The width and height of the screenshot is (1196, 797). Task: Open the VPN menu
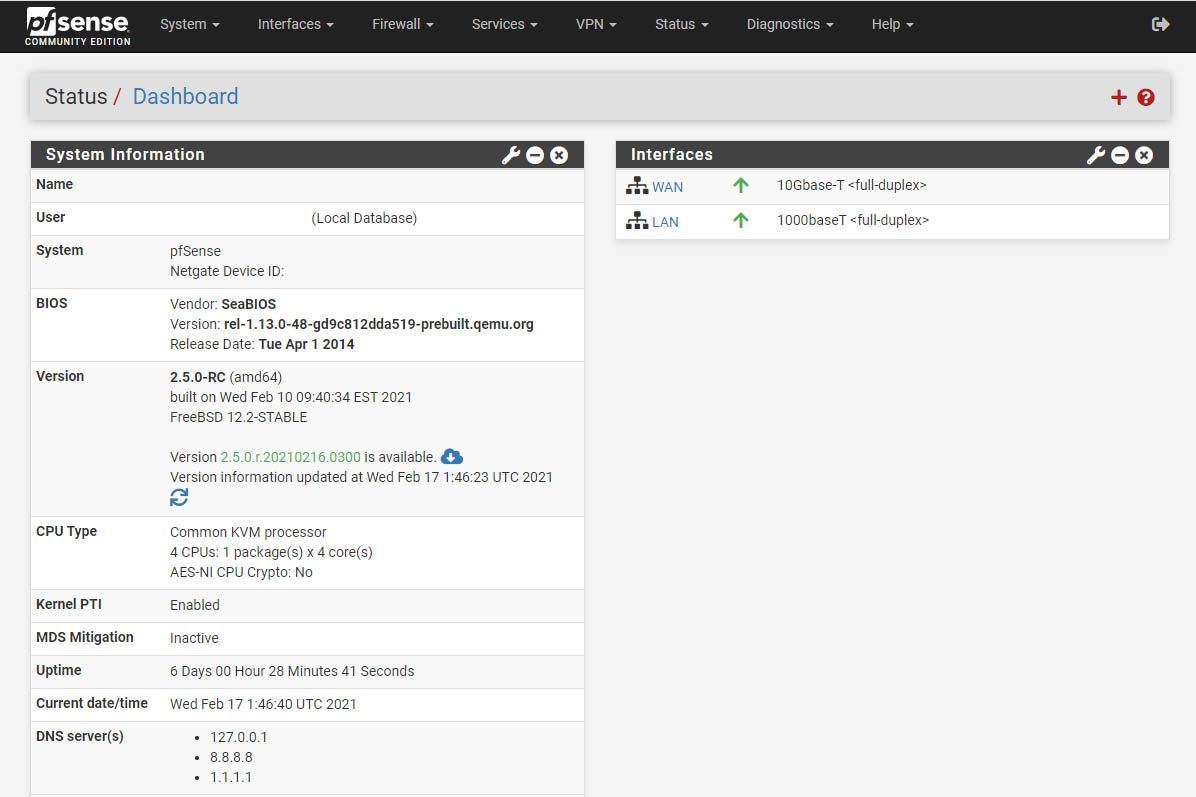pos(596,24)
